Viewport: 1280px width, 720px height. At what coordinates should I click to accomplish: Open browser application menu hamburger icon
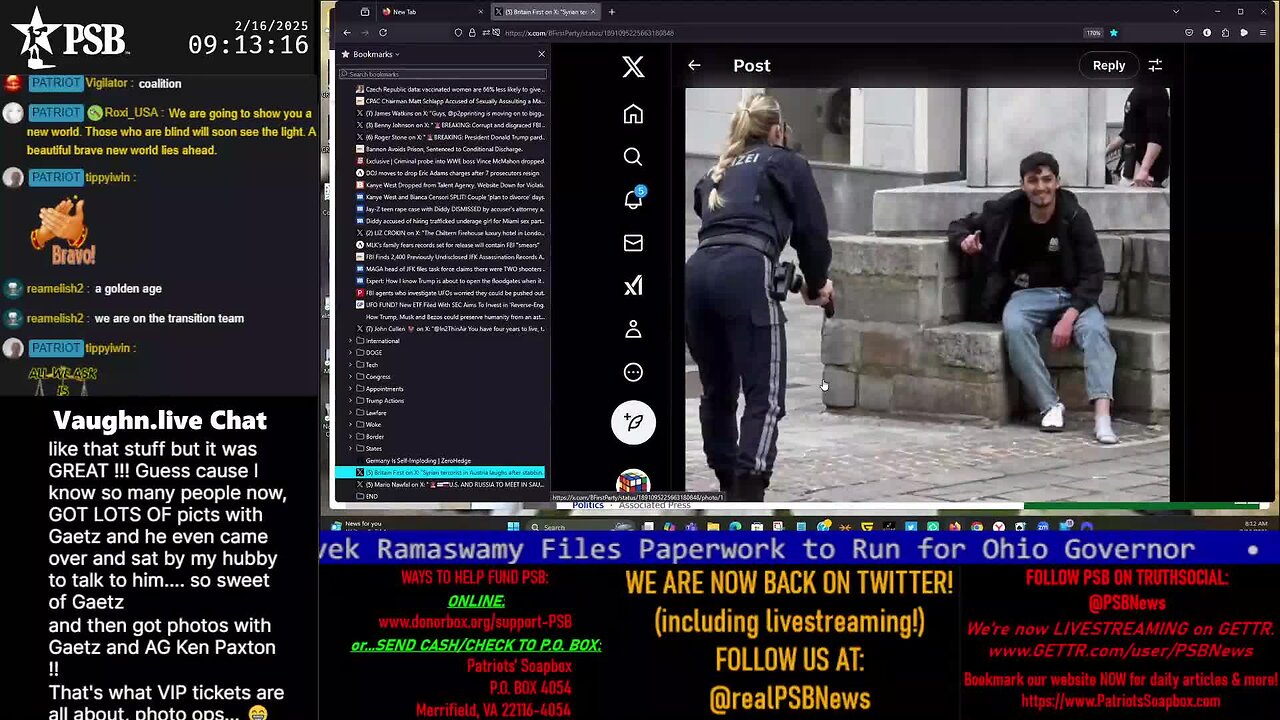pos(1261,32)
